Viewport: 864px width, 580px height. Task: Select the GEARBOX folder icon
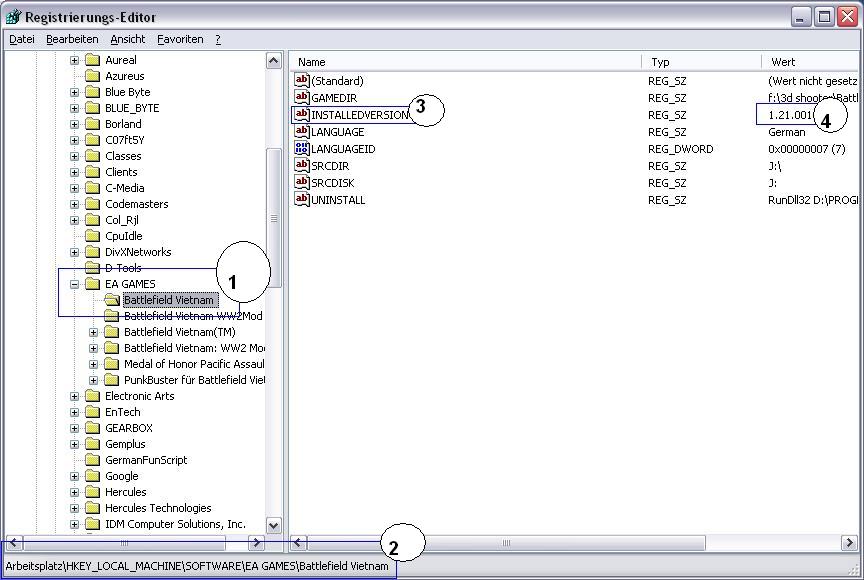pyautogui.click(x=93, y=427)
